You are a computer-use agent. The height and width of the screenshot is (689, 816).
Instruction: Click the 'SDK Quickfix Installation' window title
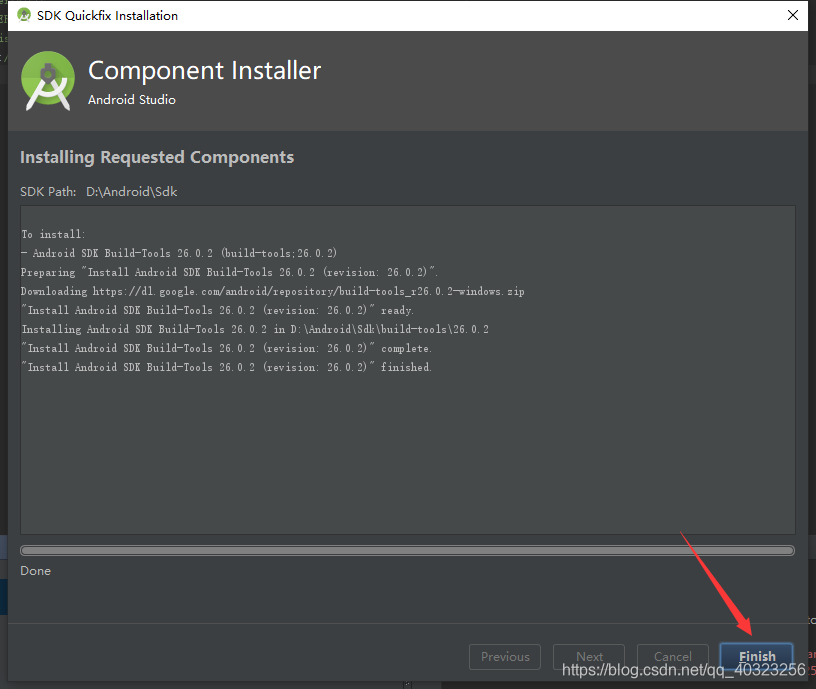point(107,16)
